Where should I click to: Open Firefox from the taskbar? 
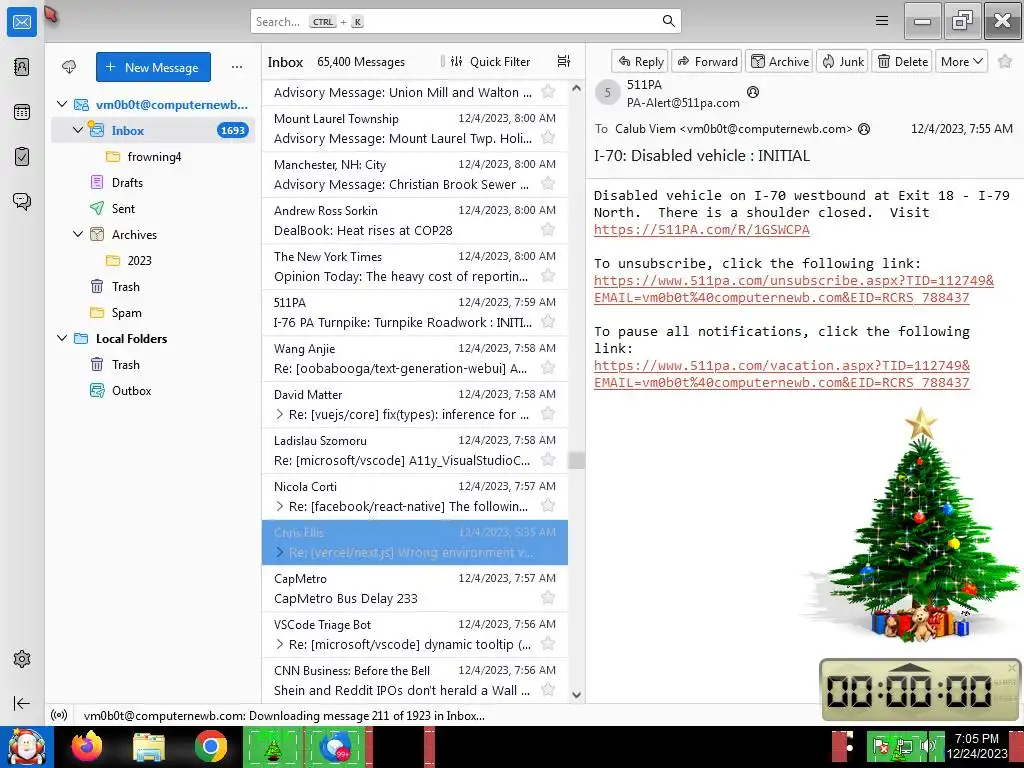(87, 746)
